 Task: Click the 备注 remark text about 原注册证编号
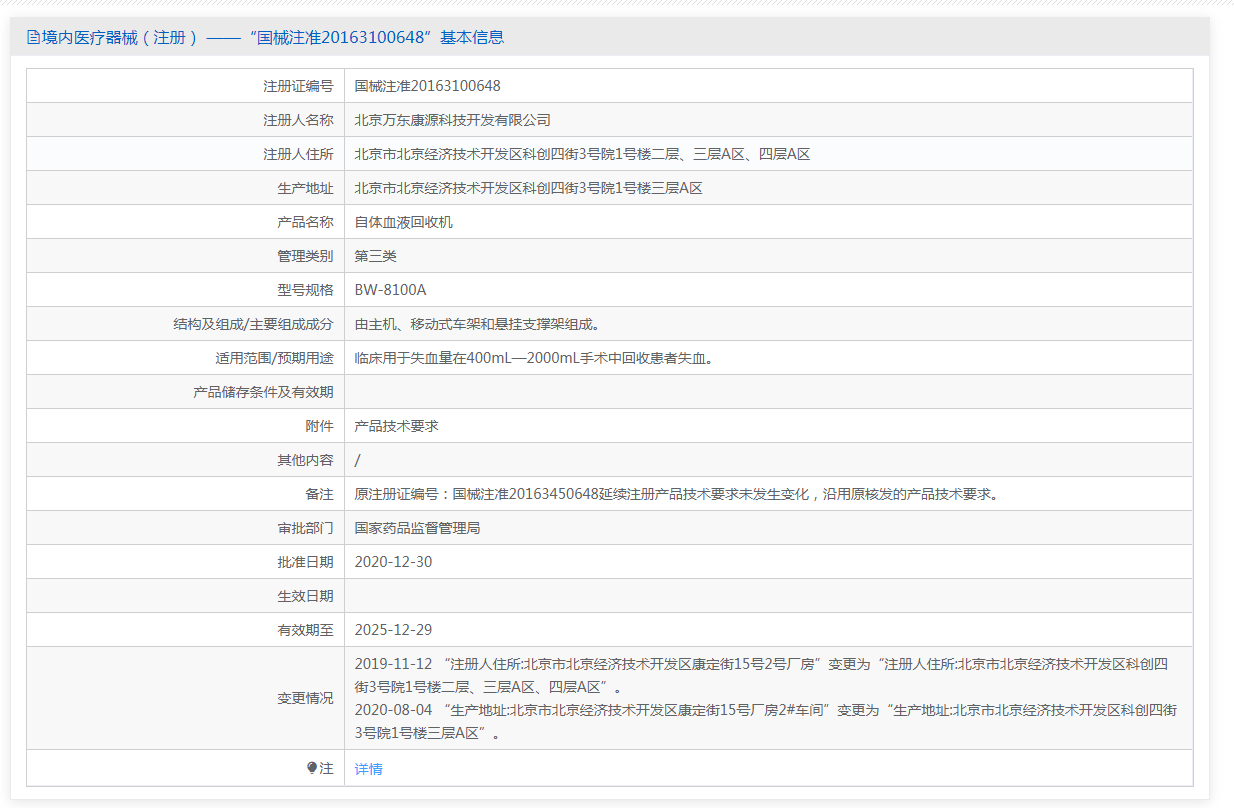click(676, 494)
